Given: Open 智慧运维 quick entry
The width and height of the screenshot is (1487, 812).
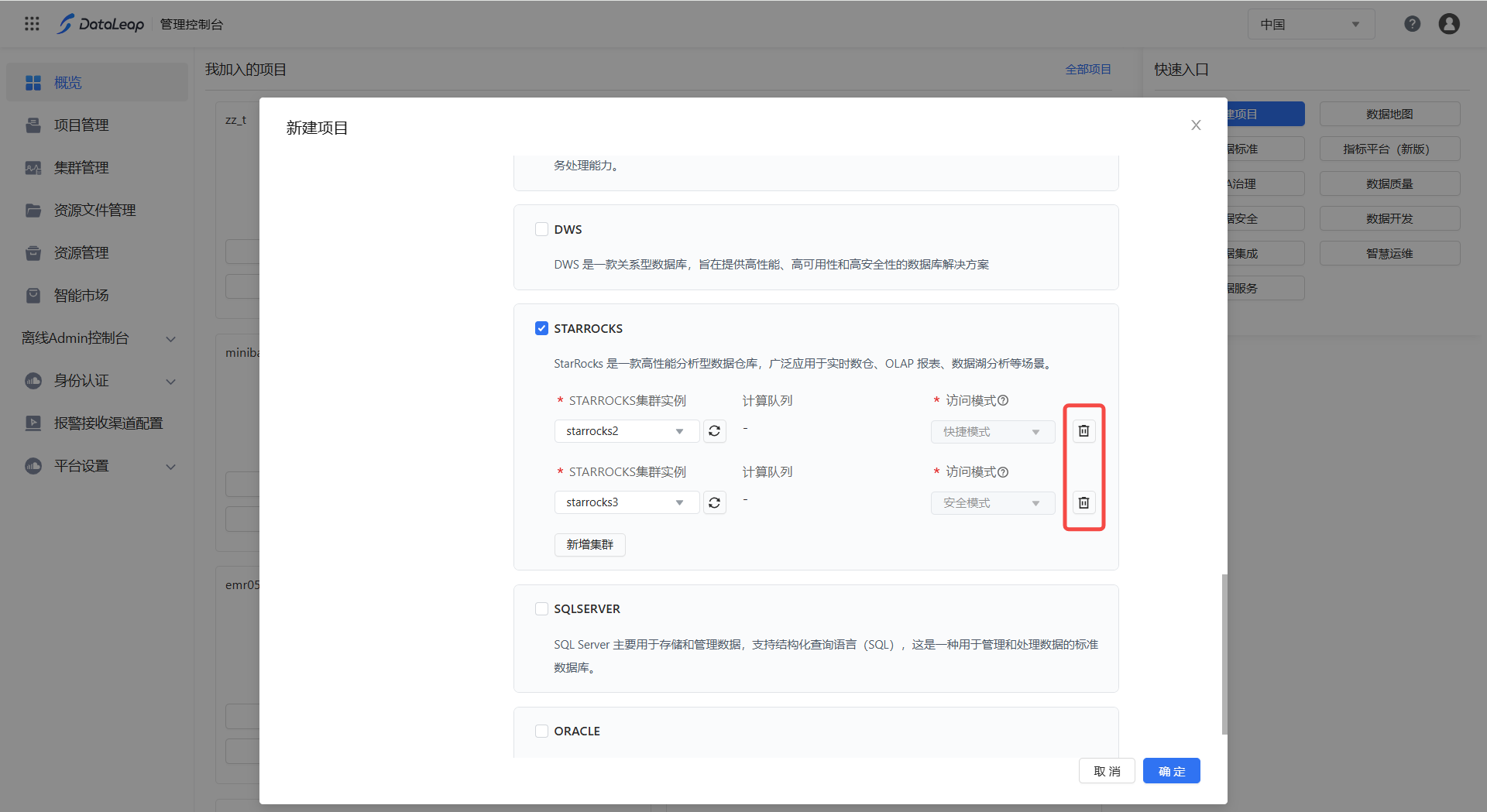Looking at the screenshot, I should pos(1389,253).
